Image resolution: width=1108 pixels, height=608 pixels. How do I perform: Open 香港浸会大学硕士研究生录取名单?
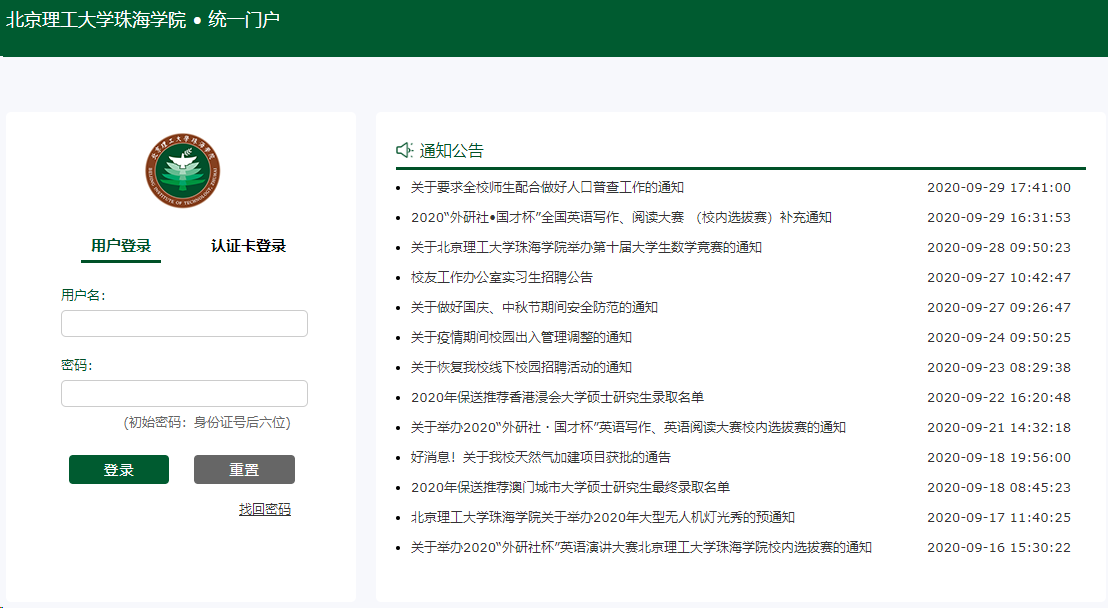558,397
